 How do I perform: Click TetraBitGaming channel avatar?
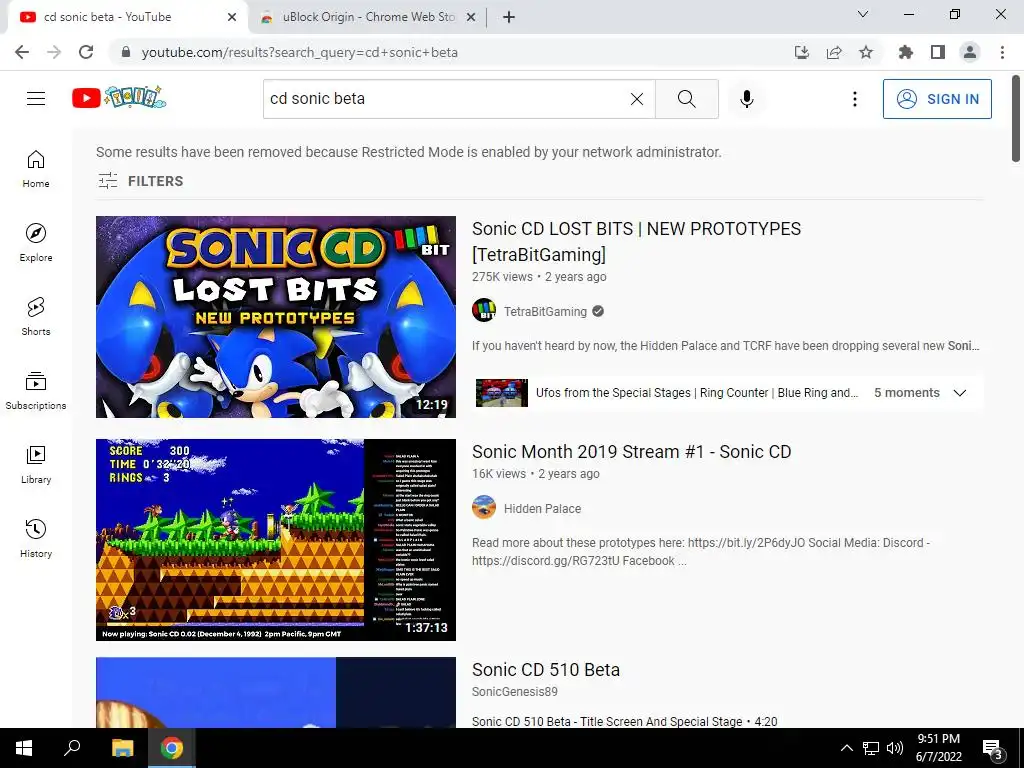coord(484,310)
